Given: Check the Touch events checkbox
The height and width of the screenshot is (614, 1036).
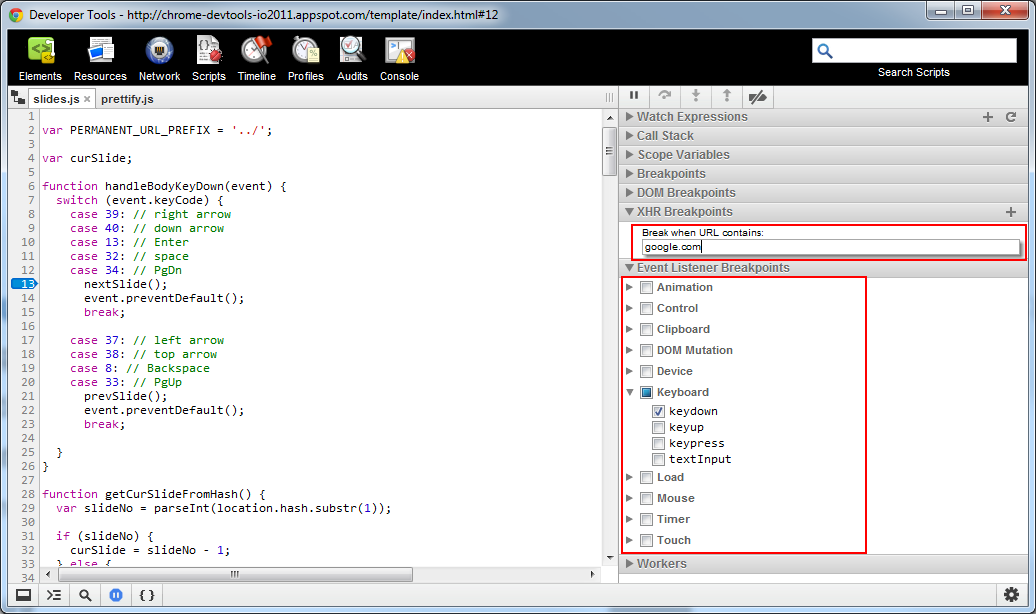Looking at the screenshot, I should pos(647,541).
